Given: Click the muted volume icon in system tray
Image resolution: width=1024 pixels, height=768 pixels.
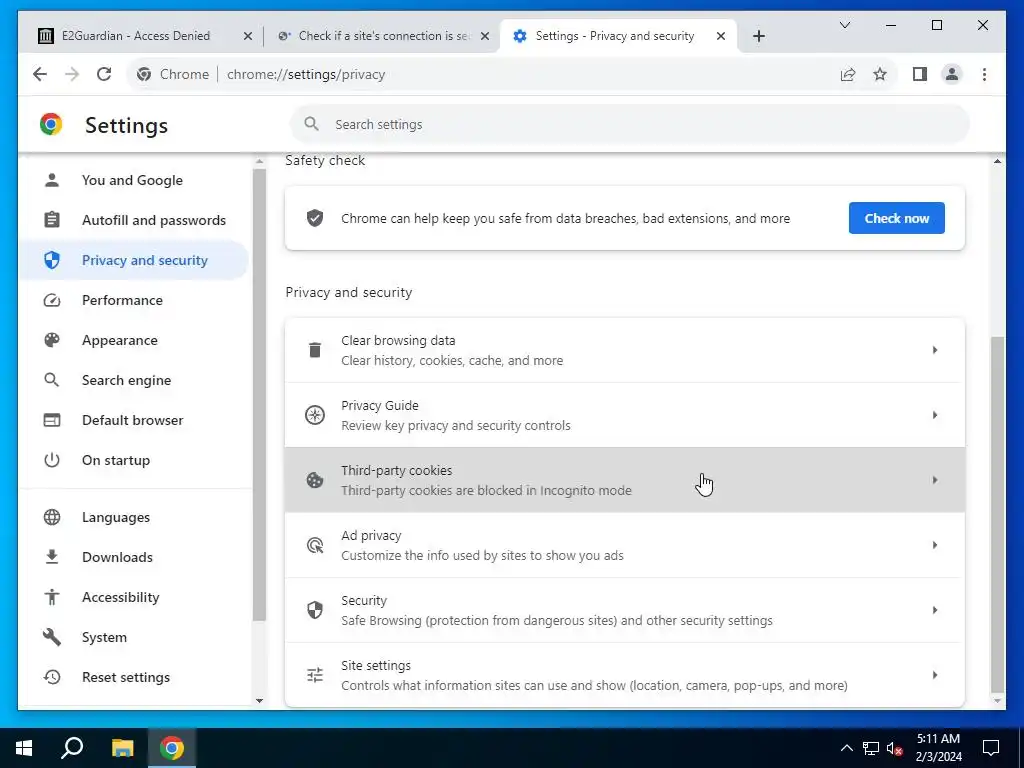Looking at the screenshot, I should (x=894, y=748).
